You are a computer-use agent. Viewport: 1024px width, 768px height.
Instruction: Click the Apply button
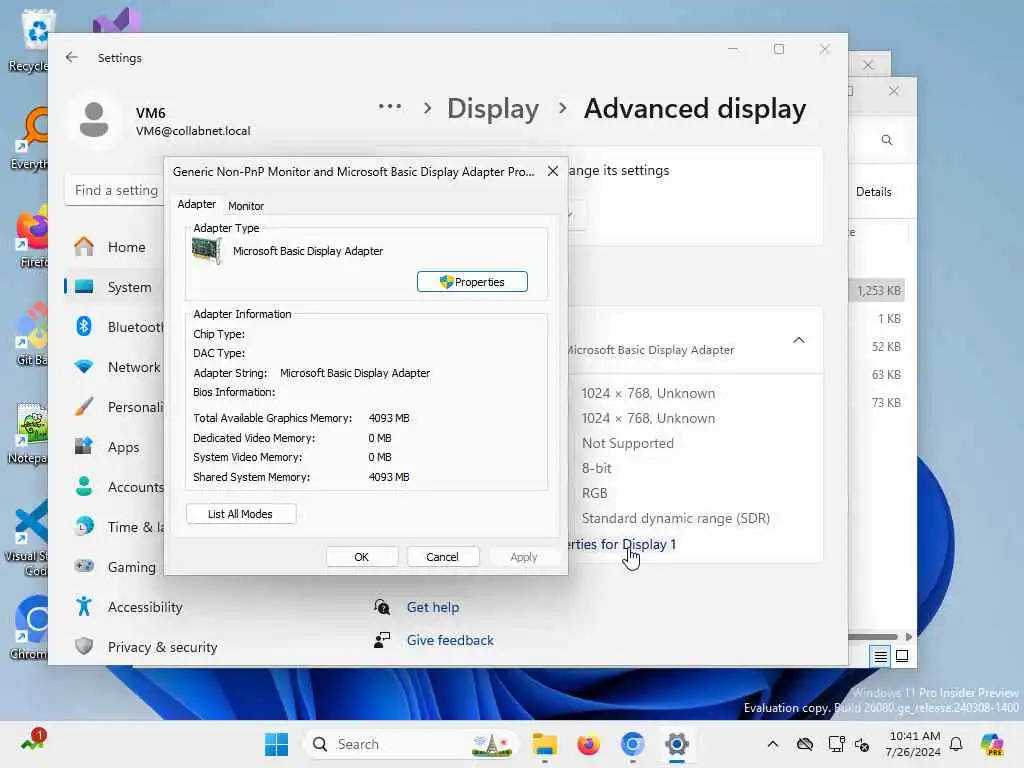point(524,557)
